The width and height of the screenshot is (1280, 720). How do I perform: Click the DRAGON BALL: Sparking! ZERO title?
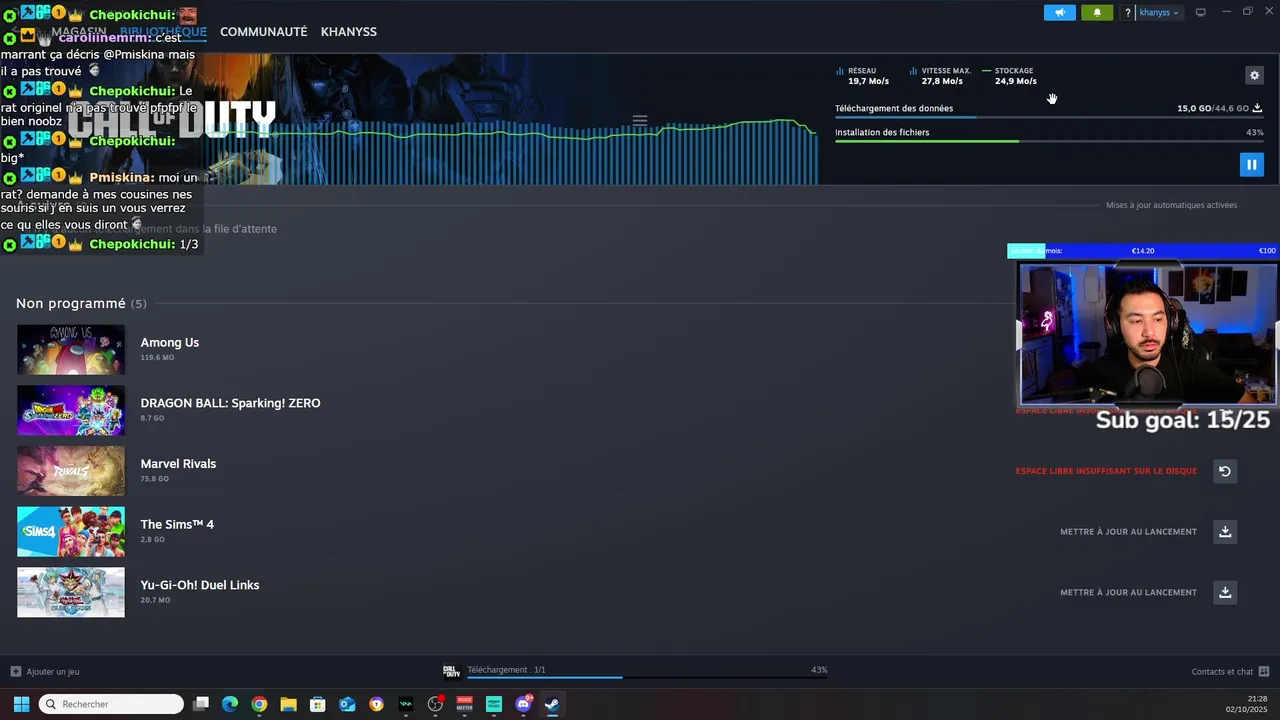coord(230,403)
